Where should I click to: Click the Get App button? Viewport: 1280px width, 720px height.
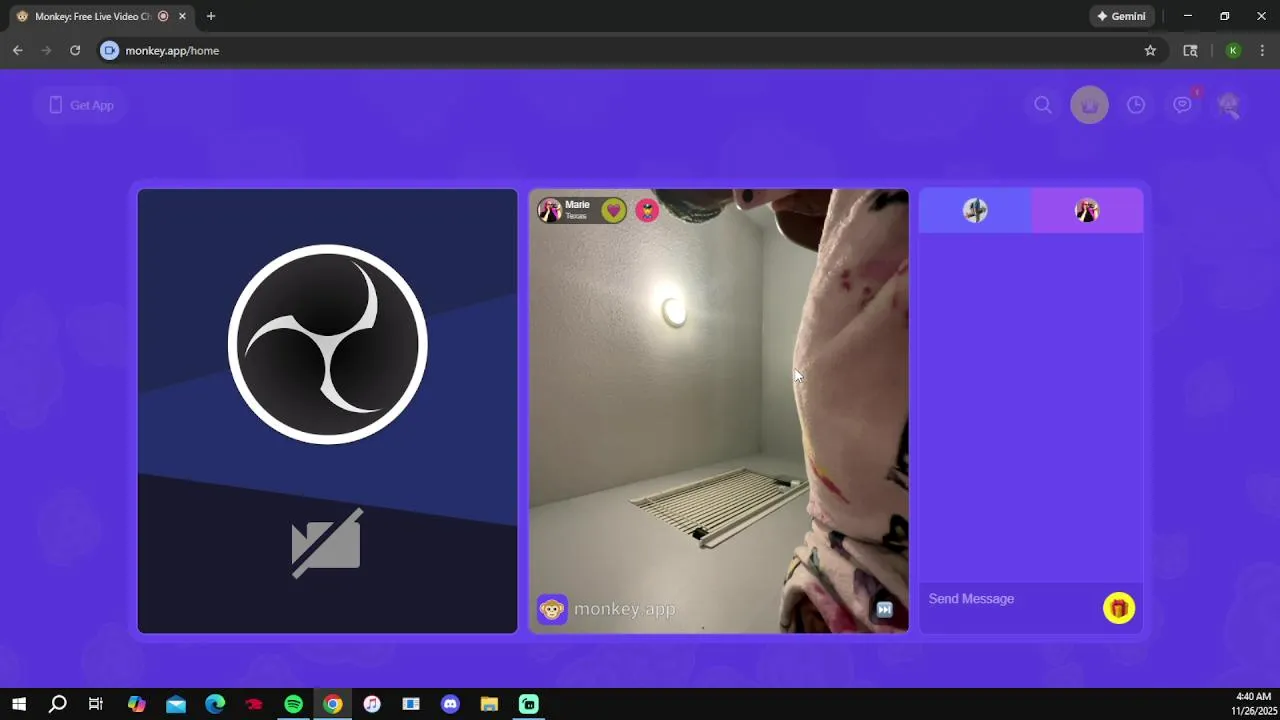81,105
